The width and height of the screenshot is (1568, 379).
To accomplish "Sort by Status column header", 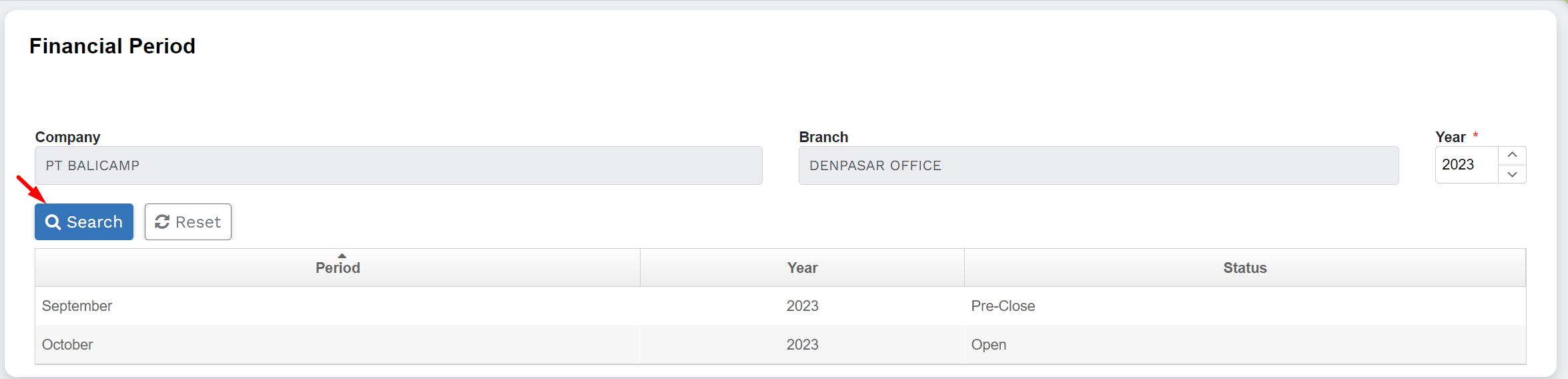I will point(1244,268).
